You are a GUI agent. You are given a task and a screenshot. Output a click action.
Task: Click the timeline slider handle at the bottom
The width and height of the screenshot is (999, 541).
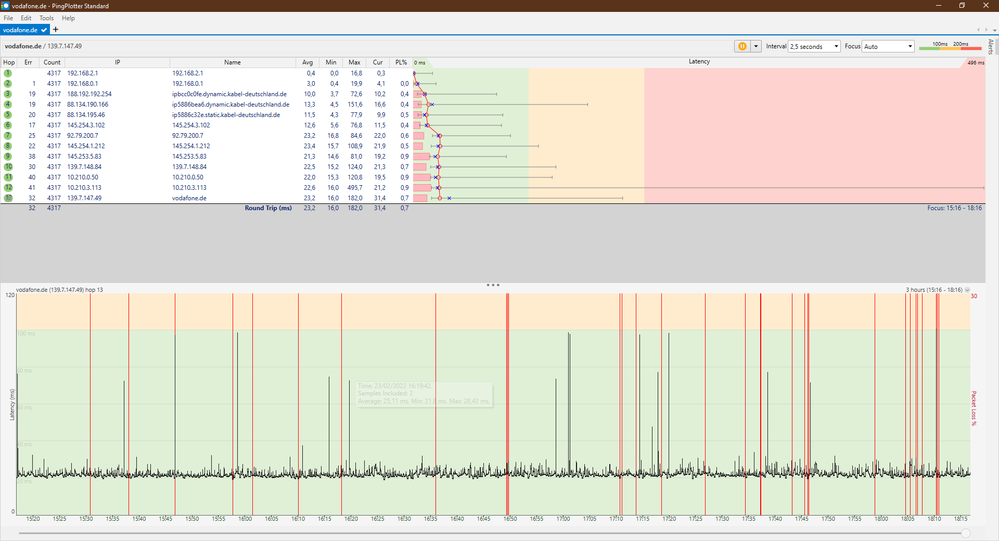[963, 534]
